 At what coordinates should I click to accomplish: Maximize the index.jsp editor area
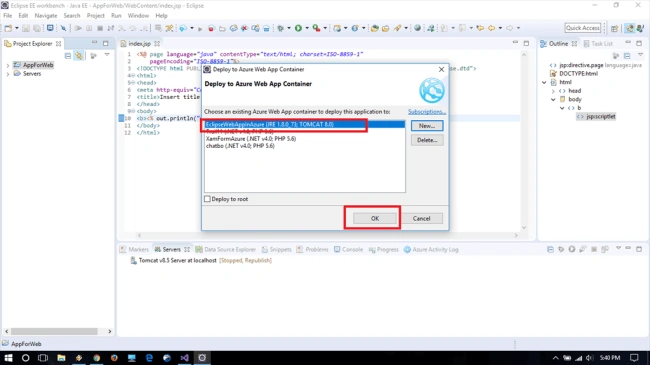click(526, 43)
